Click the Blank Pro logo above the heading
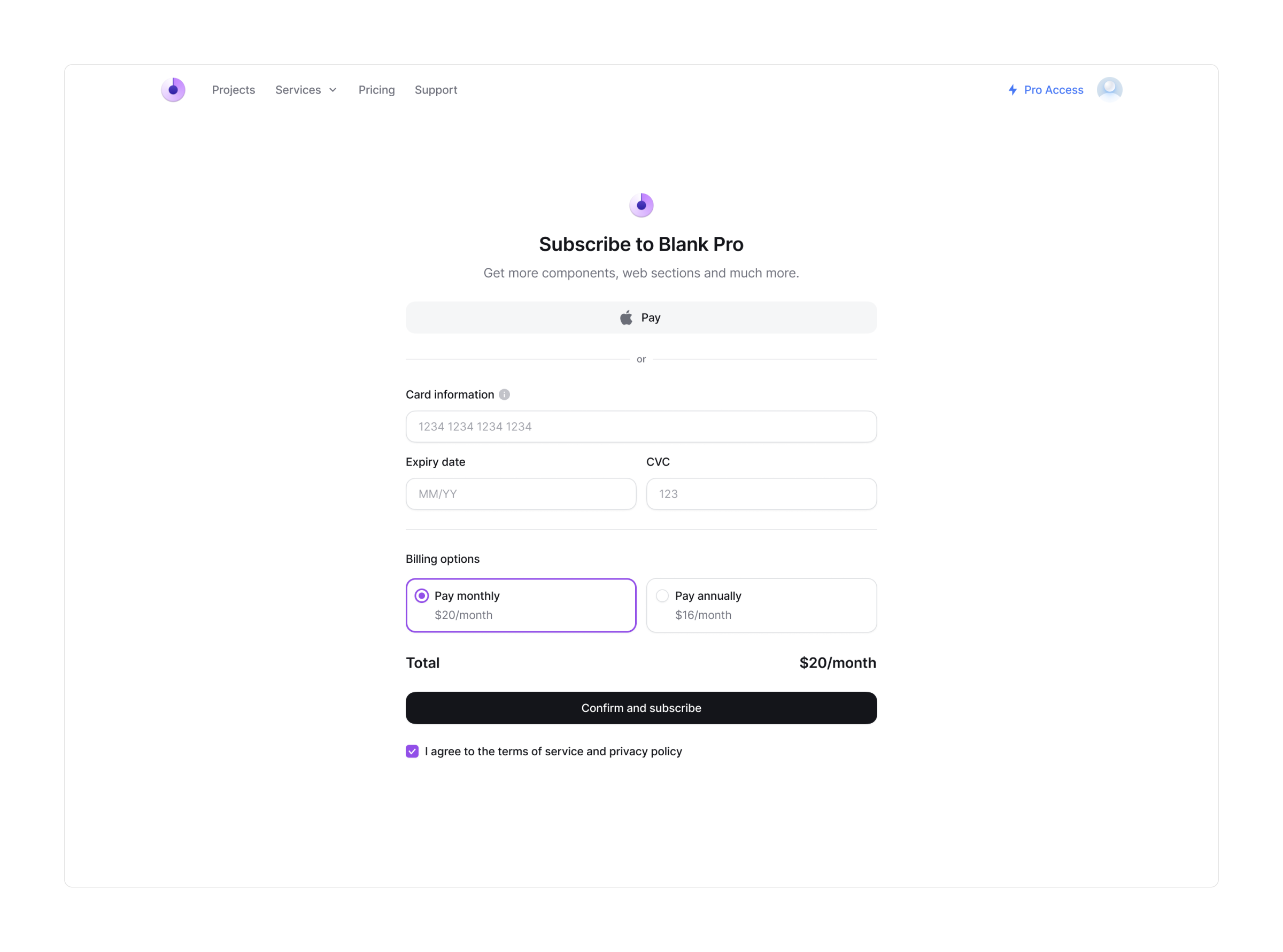Screen dimensions: 1283x952 pos(641,204)
